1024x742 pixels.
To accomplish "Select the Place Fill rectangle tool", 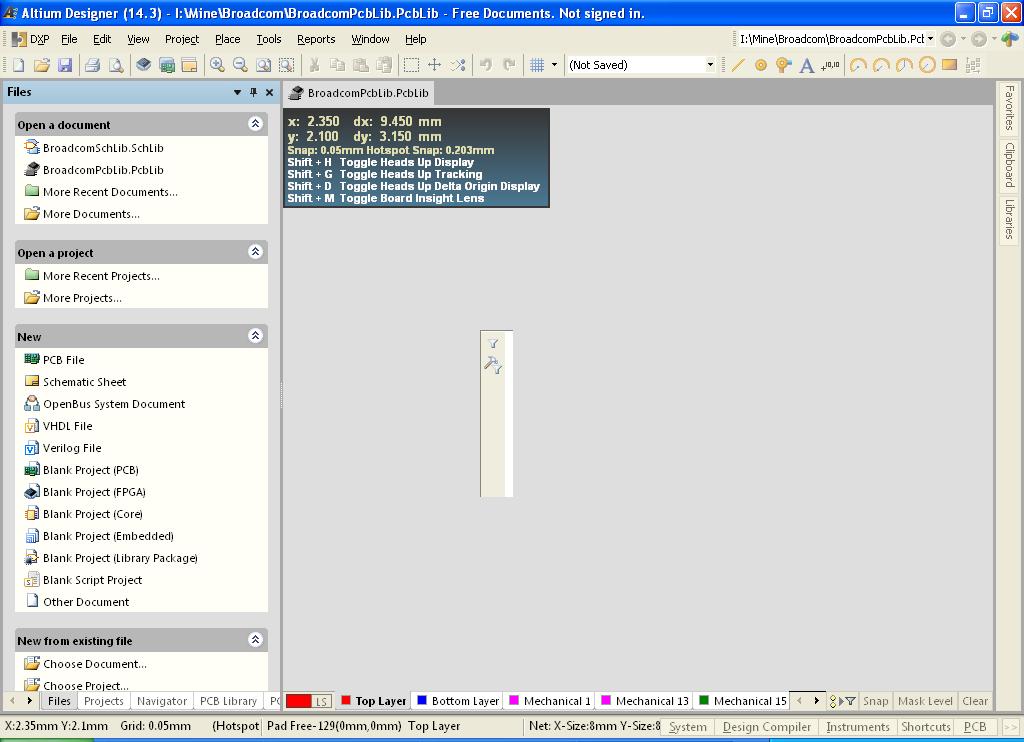I will [950, 65].
